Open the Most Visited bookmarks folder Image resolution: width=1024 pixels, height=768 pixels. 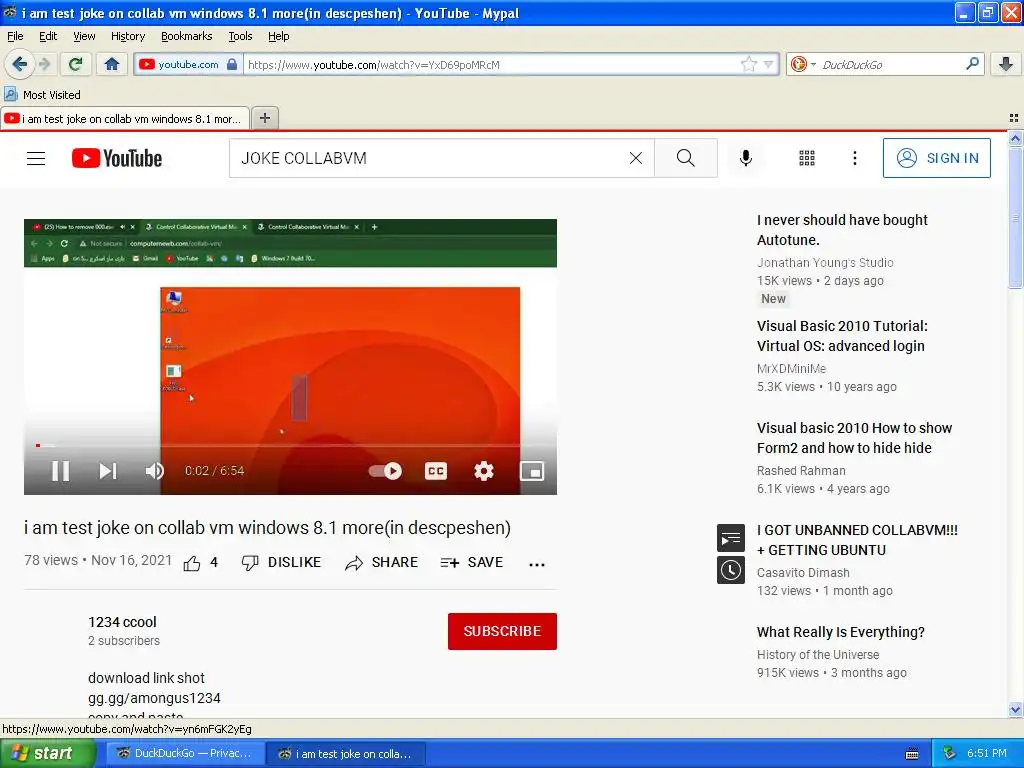[x=42, y=95]
